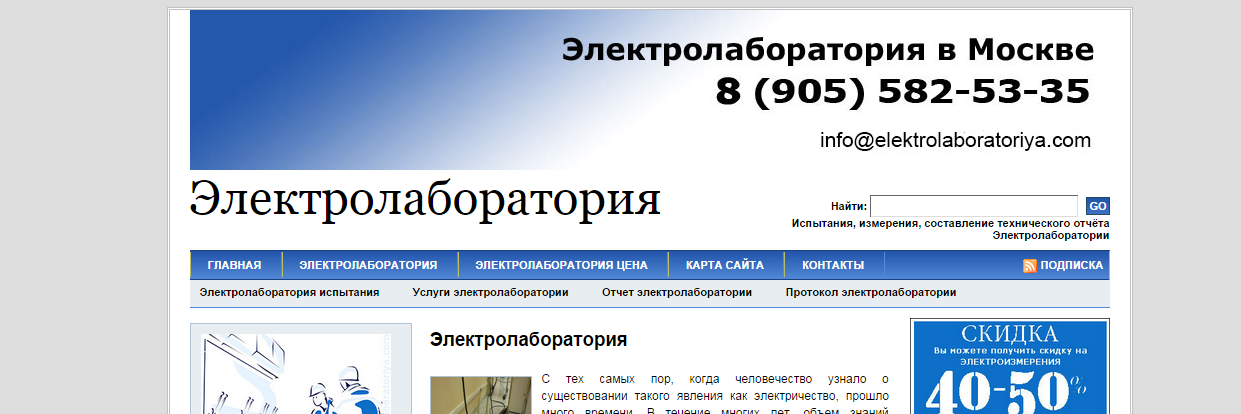Open Протокол электролаборатории submenu link
Image resolution: width=1241 pixels, height=414 pixels.
(871, 293)
